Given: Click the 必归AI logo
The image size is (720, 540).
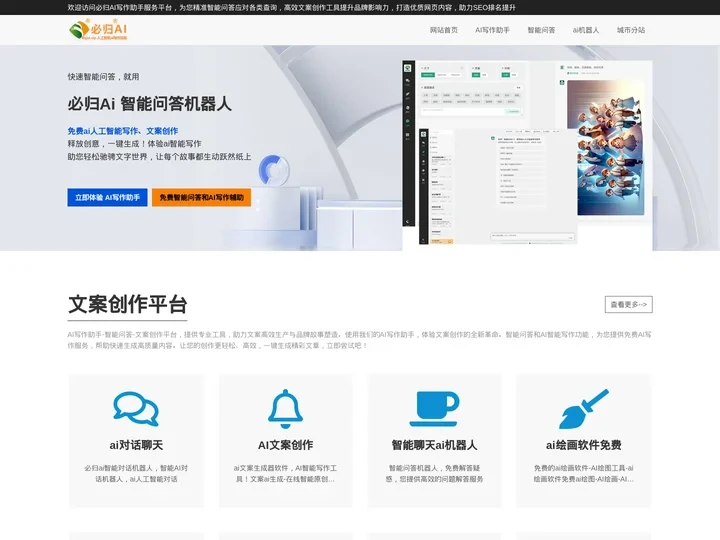Looking at the screenshot, I should (98, 30).
